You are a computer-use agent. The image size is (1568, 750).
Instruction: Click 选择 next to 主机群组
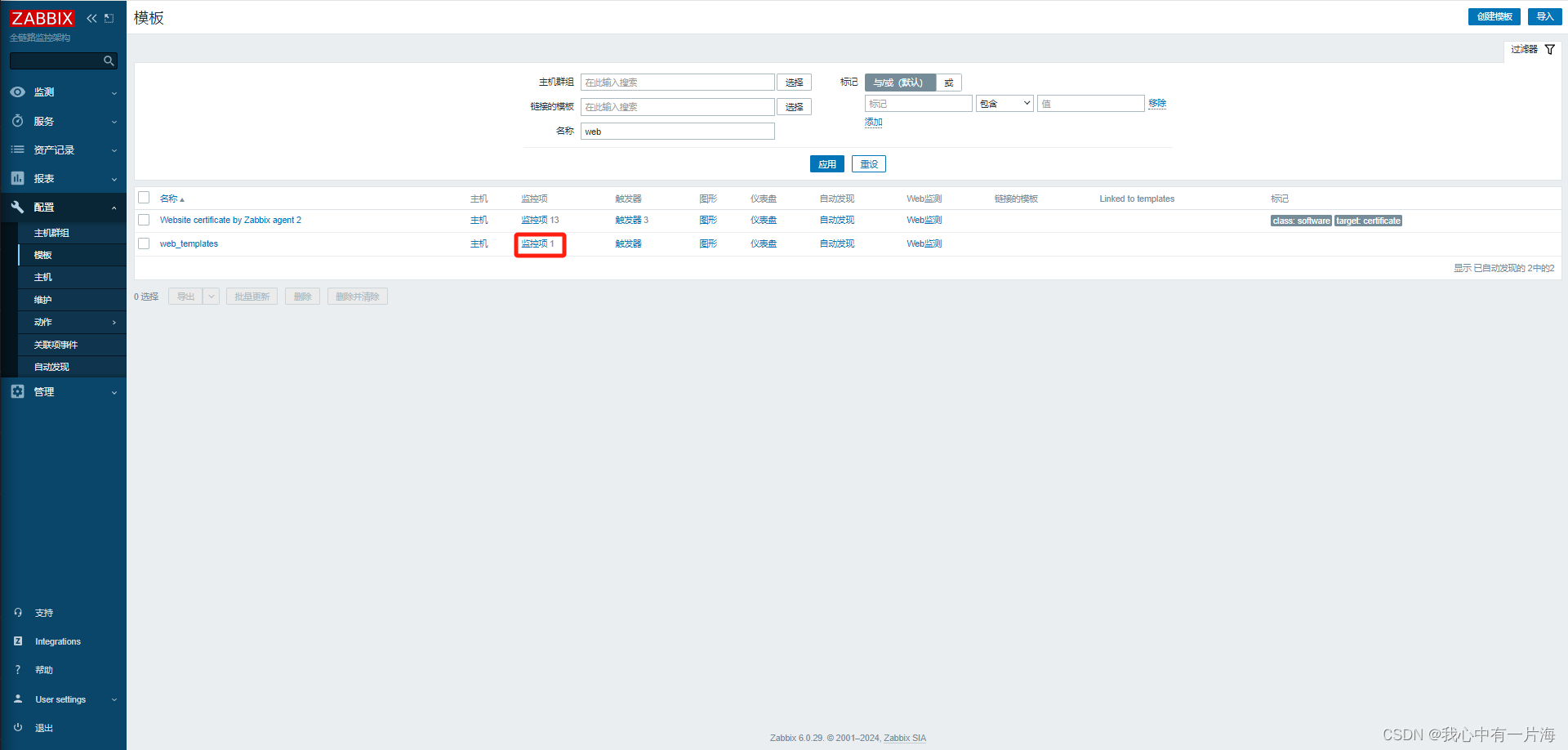click(794, 83)
